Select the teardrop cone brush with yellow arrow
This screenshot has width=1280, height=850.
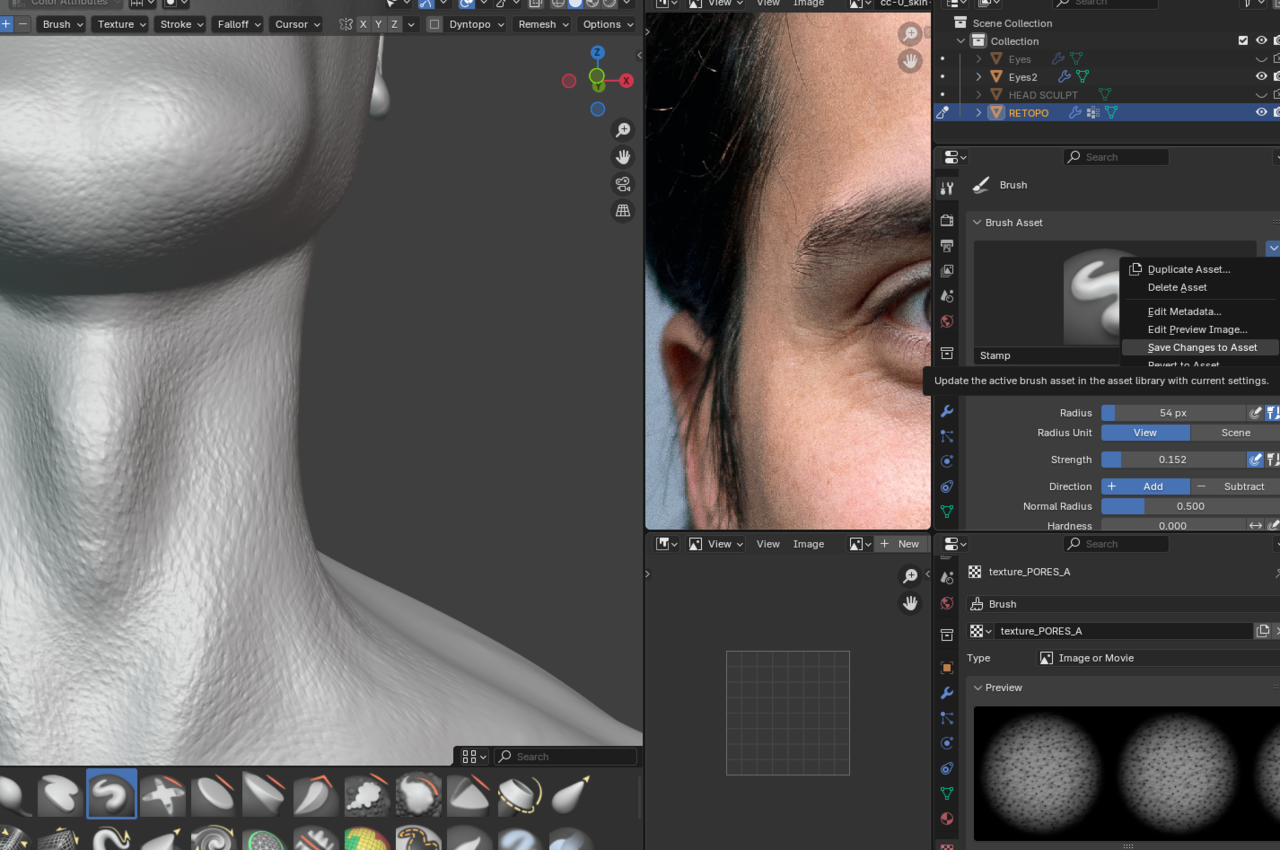pos(570,795)
